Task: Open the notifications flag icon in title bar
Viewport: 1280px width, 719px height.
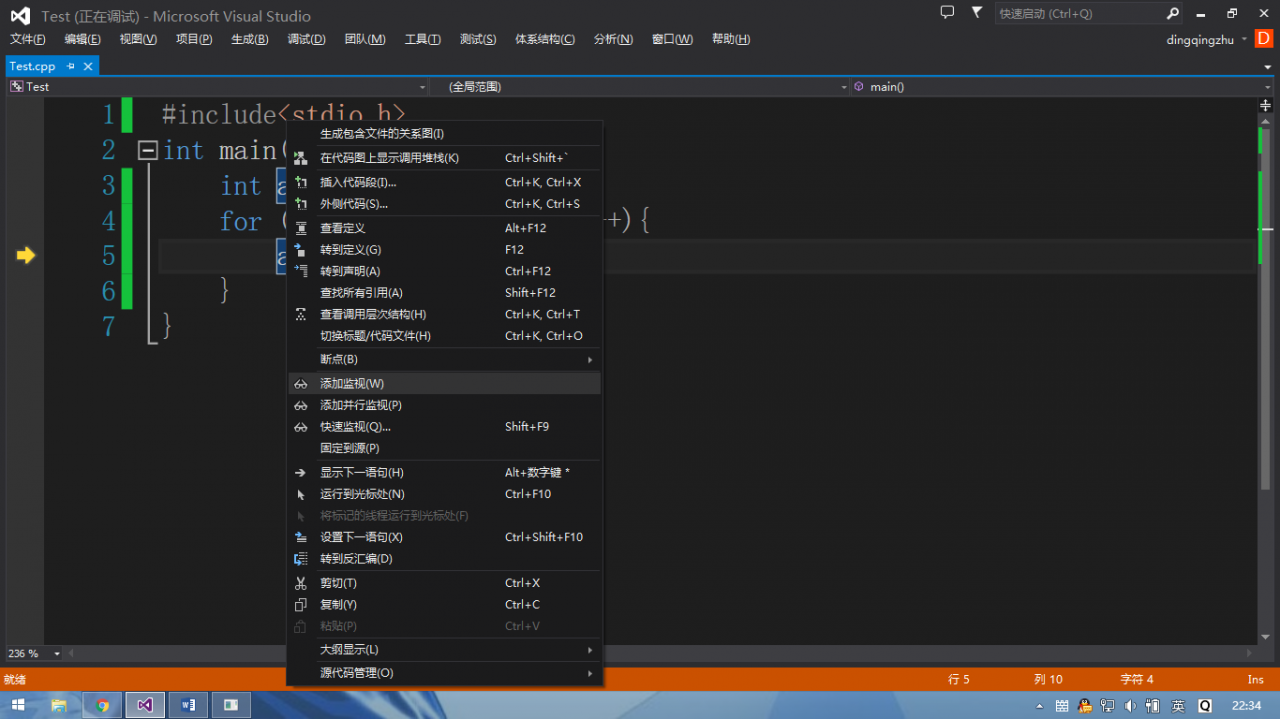Action: [x=976, y=13]
